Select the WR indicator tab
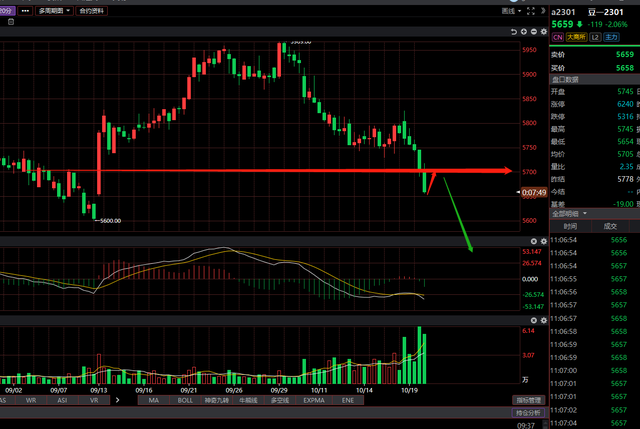 point(31,400)
